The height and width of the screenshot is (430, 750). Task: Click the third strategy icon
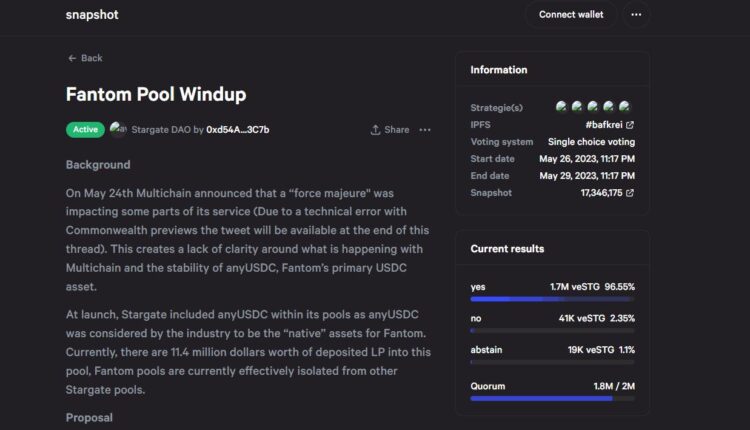click(594, 107)
